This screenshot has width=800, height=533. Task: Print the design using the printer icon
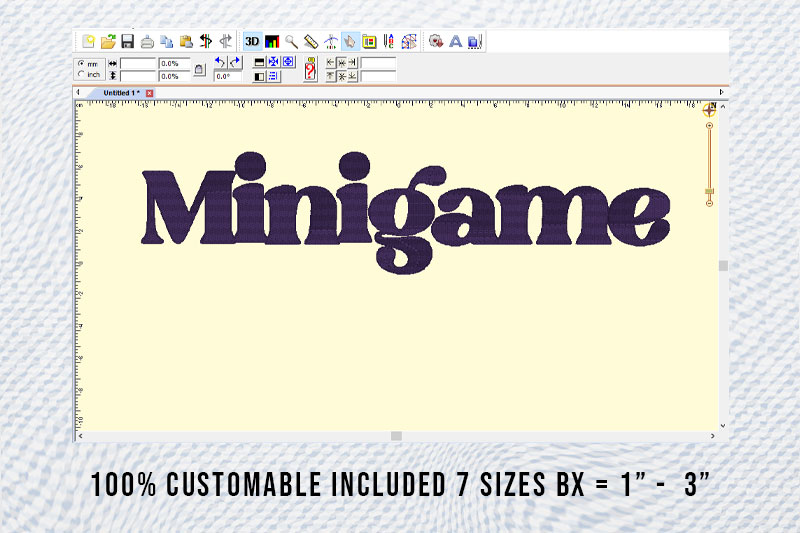click(x=147, y=41)
